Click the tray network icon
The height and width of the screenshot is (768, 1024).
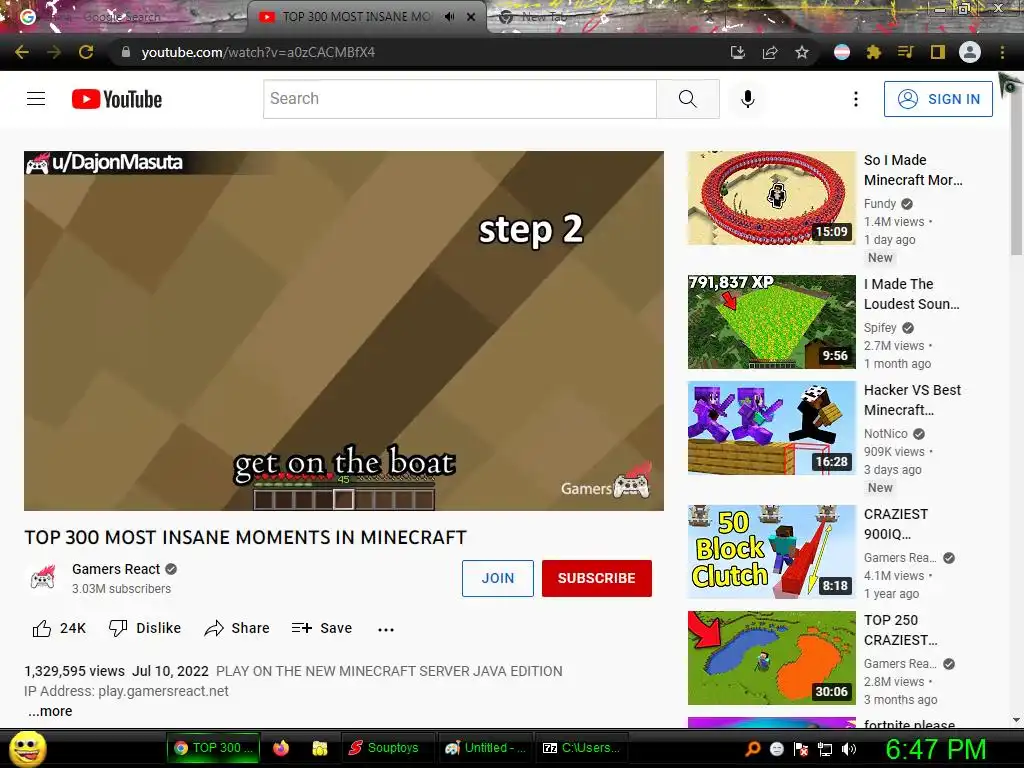pyautogui.click(x=825, y=749)
